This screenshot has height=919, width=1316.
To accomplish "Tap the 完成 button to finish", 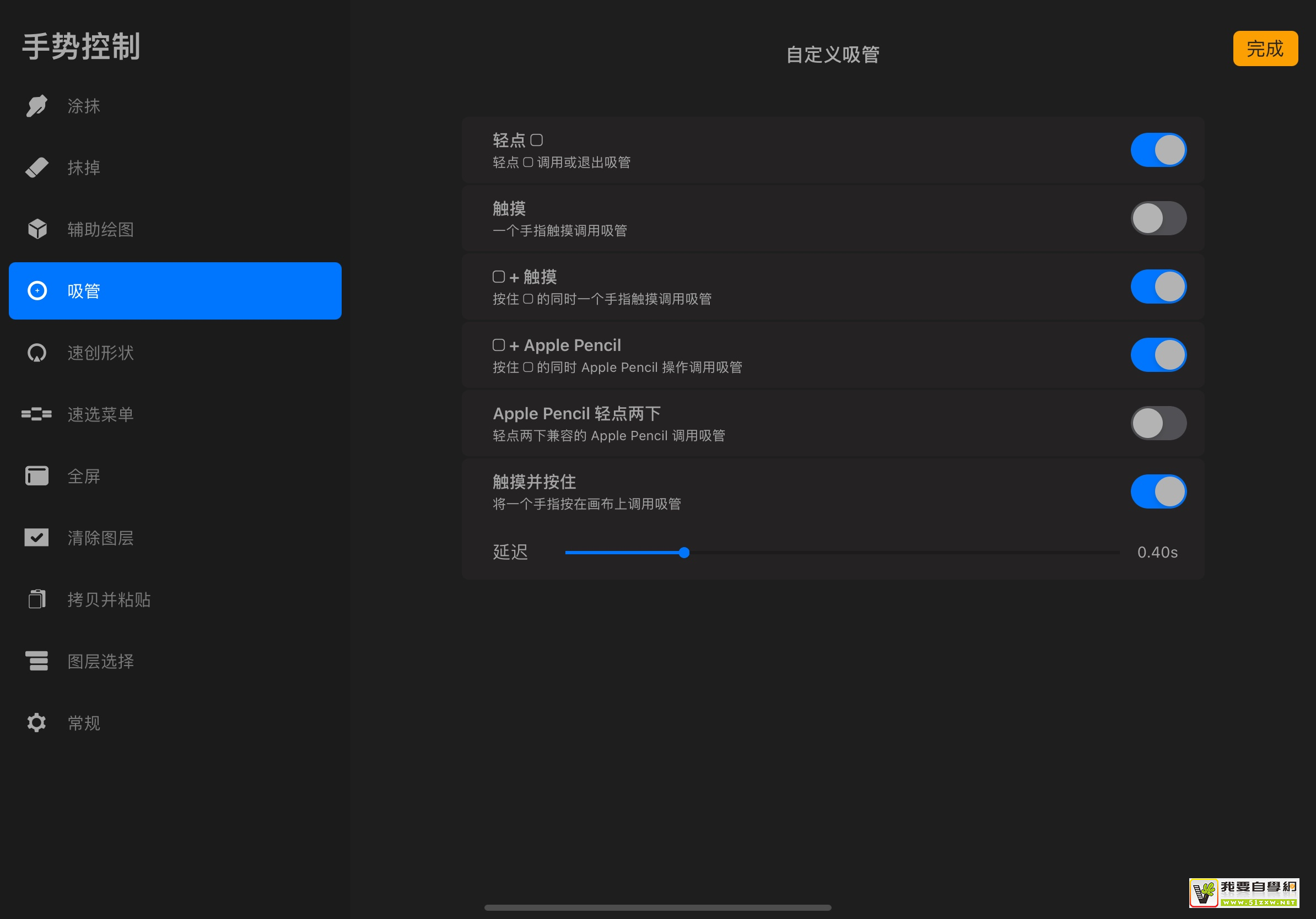I will (1265, 49).
